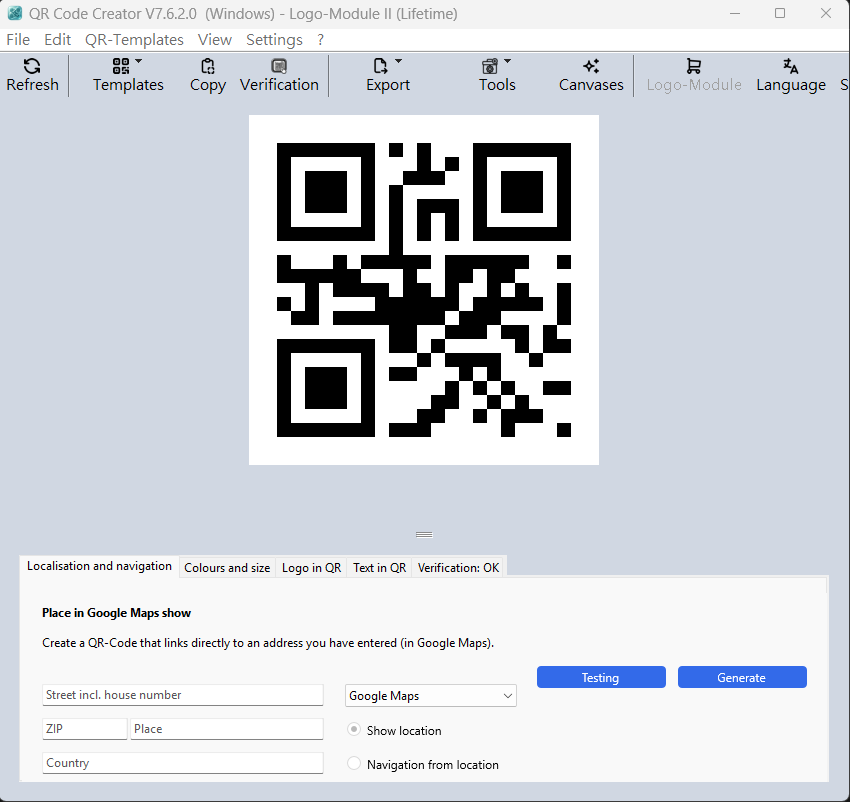Click the app logo in title bar
This screenshot has width=850, height=802.
tap(15, 13)
